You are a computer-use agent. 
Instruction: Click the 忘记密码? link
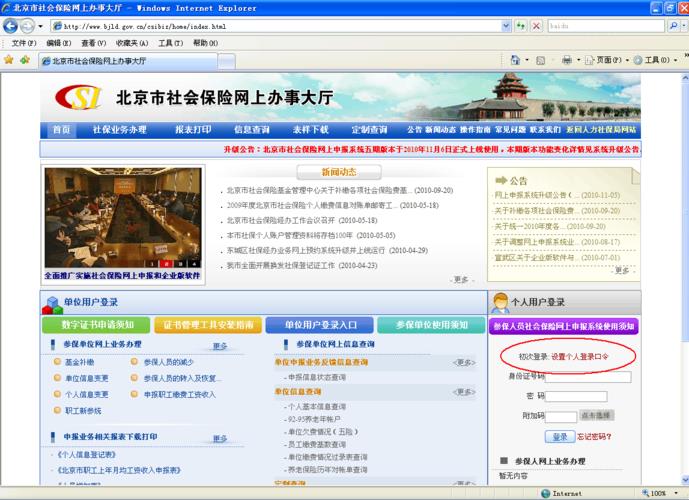[x=594, y=436]
